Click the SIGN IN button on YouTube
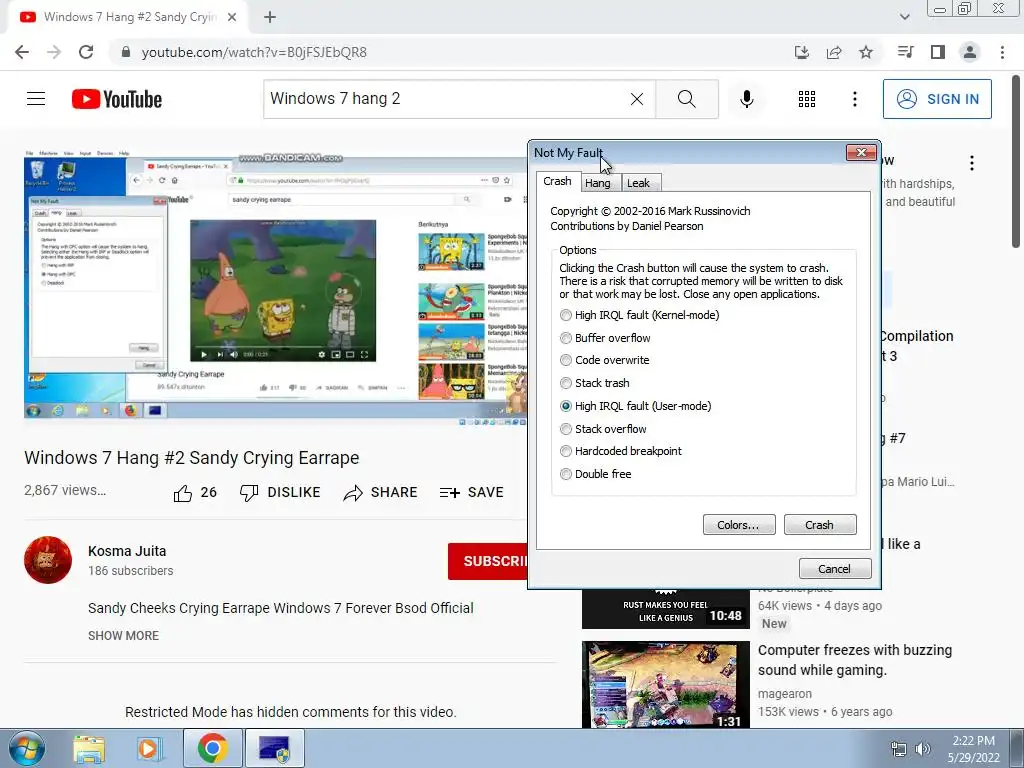The width and height of the screenshot is (1024, 768). pos(937,99)
